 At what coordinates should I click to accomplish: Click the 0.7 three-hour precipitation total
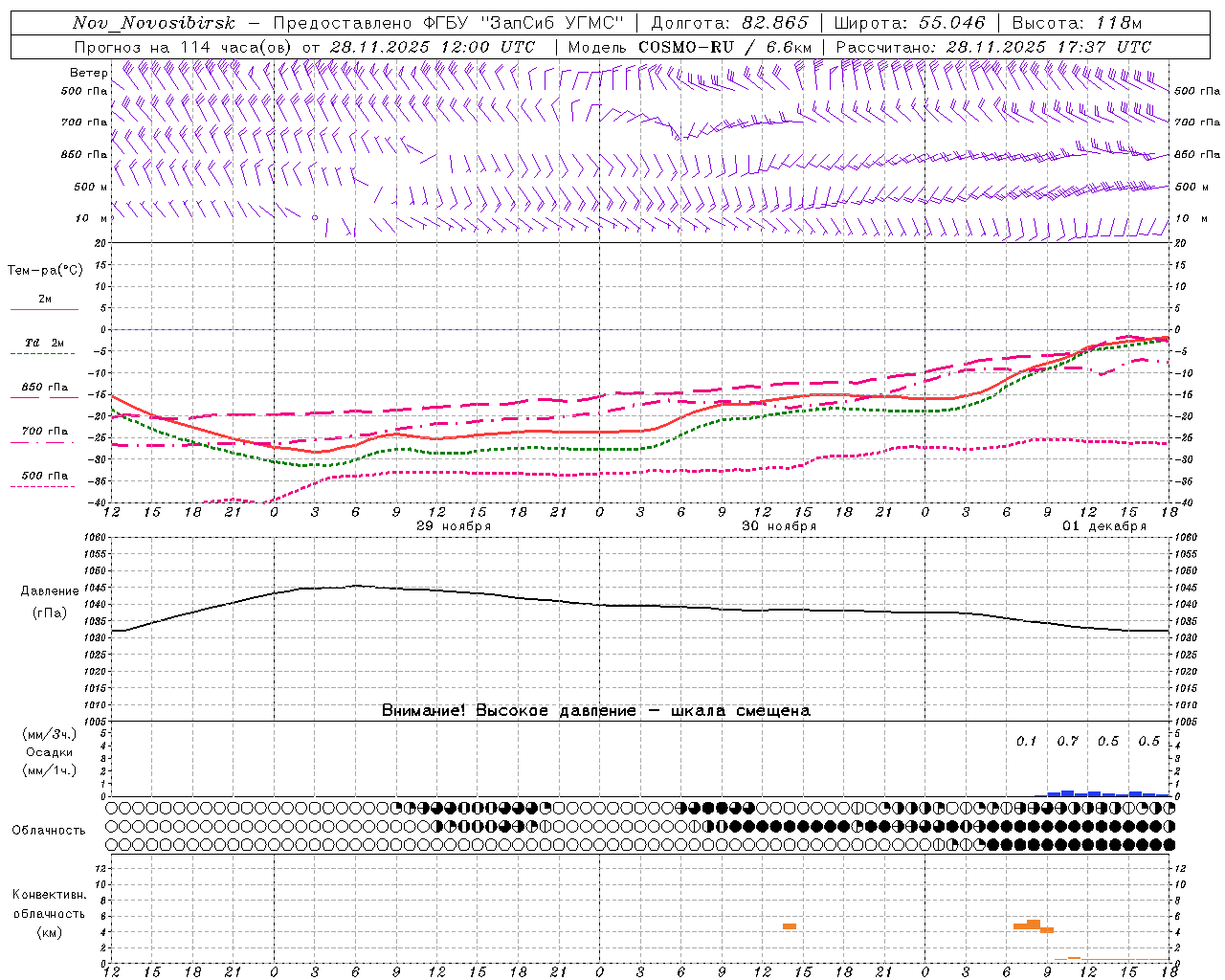click(x=1067, y=741)
